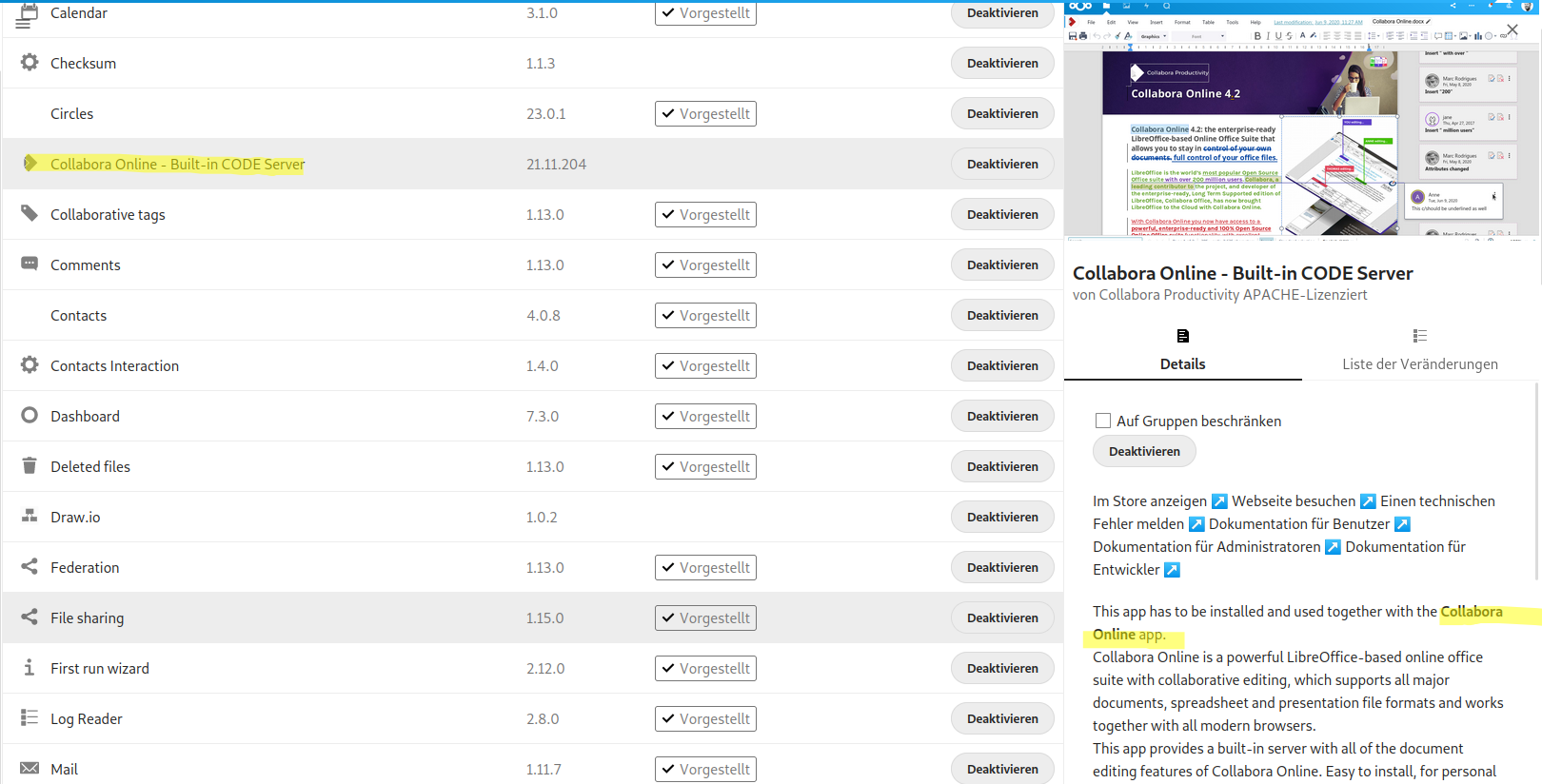Open the Liste der Veränderungen tab
Screen dimensions: 1542x784
coord(1419,350)
